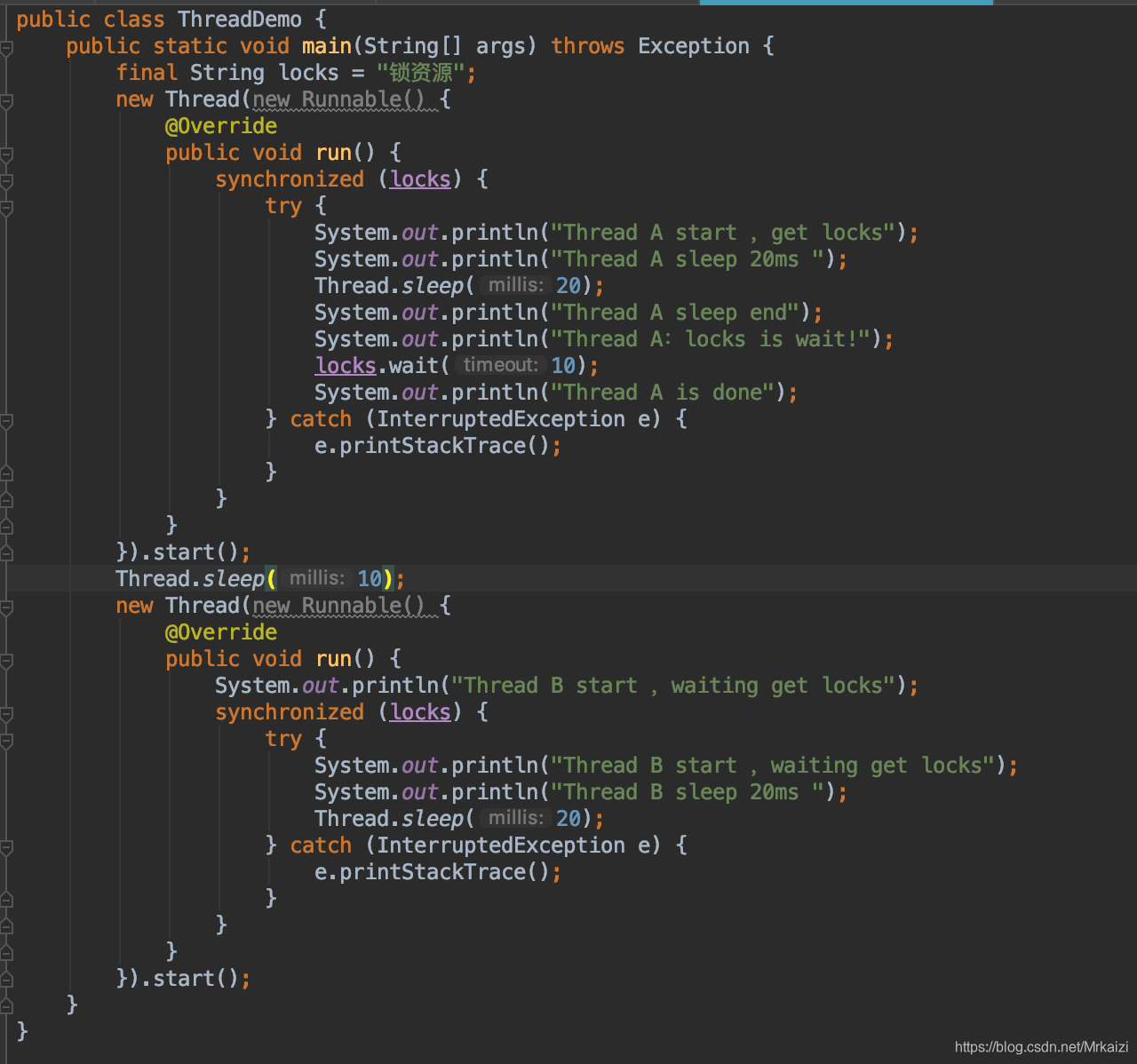Place cursor on the main method name
The height and width of the screenshot is (1064, 1137).
327,46
